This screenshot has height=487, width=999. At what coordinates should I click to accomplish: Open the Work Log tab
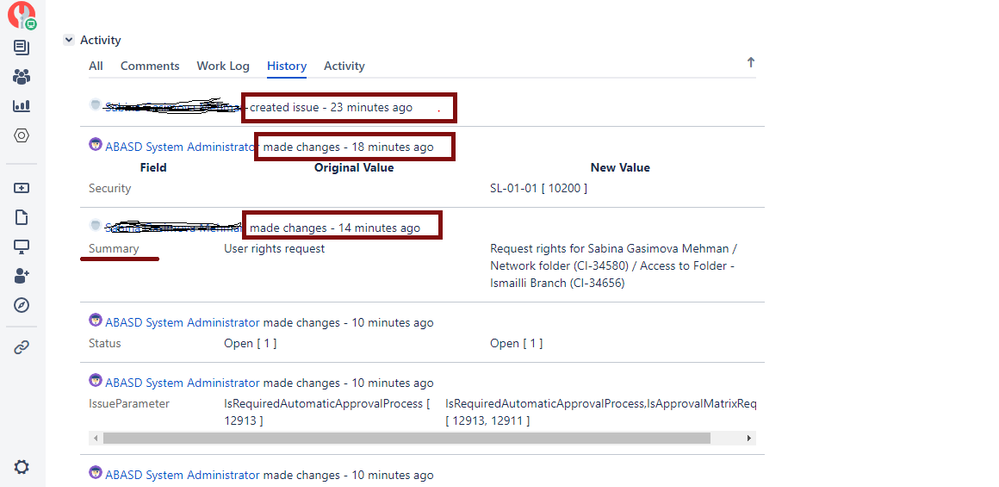[x=223, y=66]
